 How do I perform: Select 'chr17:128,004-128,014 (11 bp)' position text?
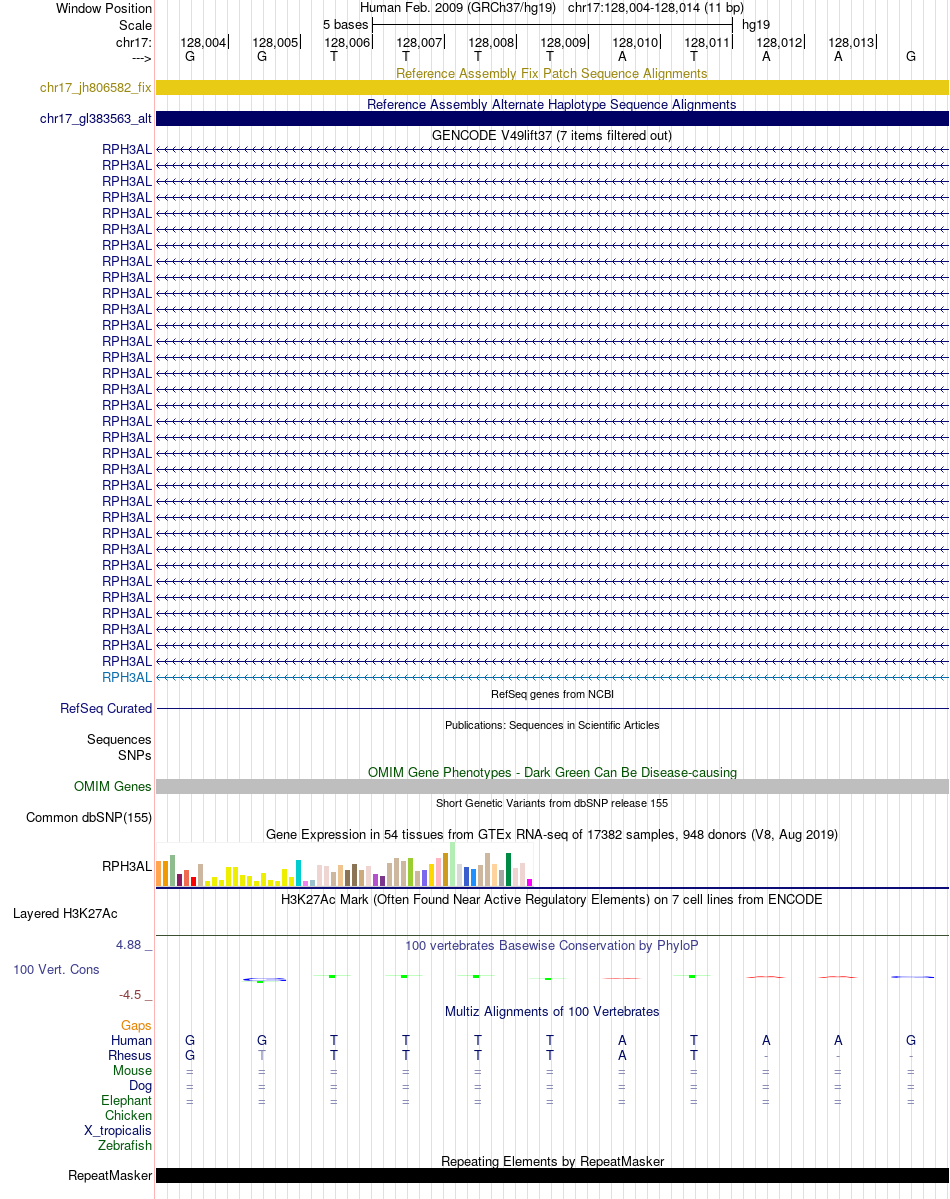click(x=656, y=8)
